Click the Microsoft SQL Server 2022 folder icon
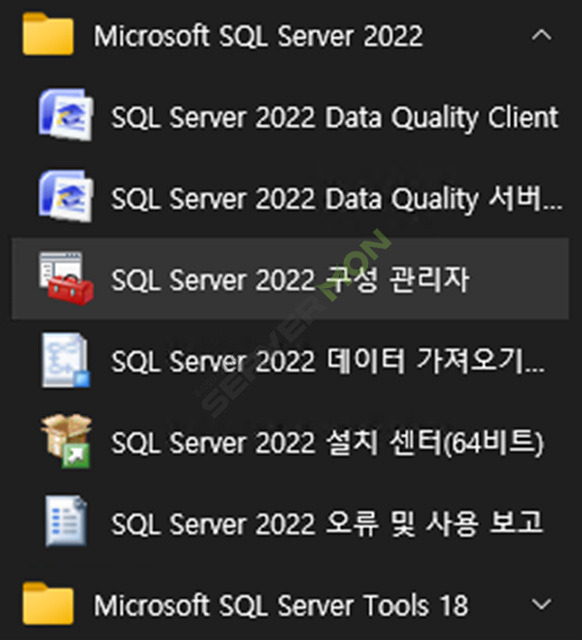 point(48,34)
